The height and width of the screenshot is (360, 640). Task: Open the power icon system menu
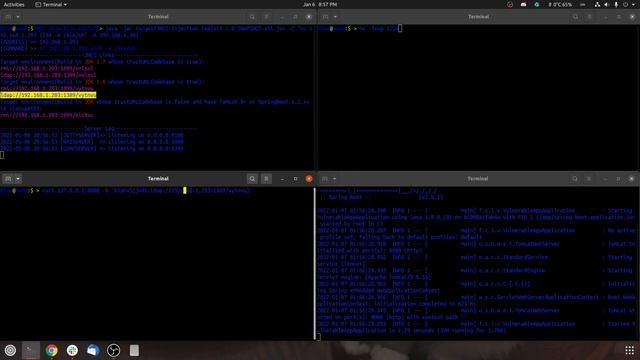[626, 4]
